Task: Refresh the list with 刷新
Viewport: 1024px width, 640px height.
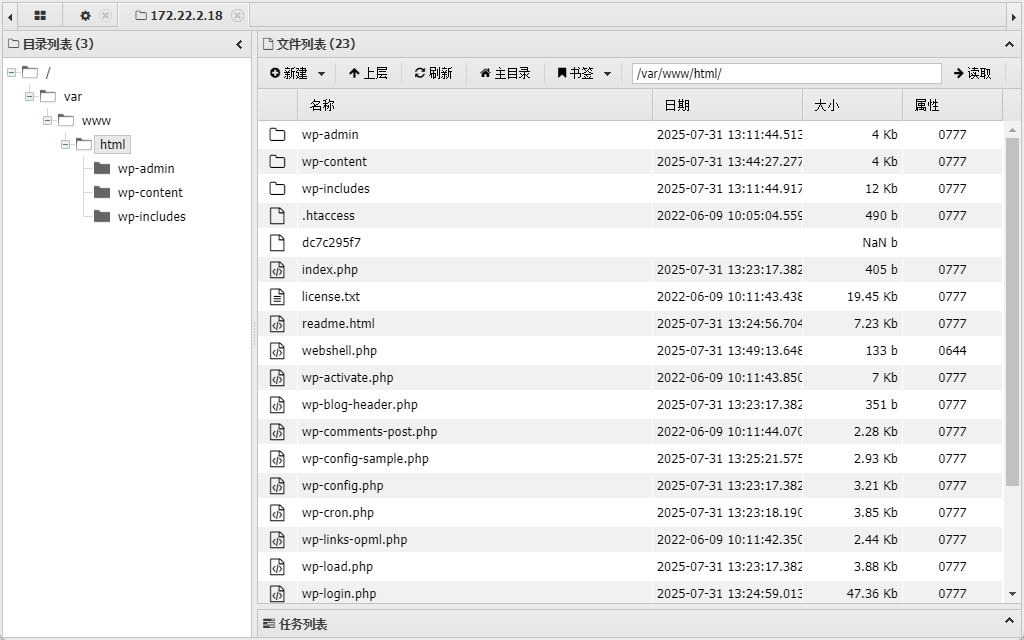Action: pyautogui.click(x=434, y=73)
